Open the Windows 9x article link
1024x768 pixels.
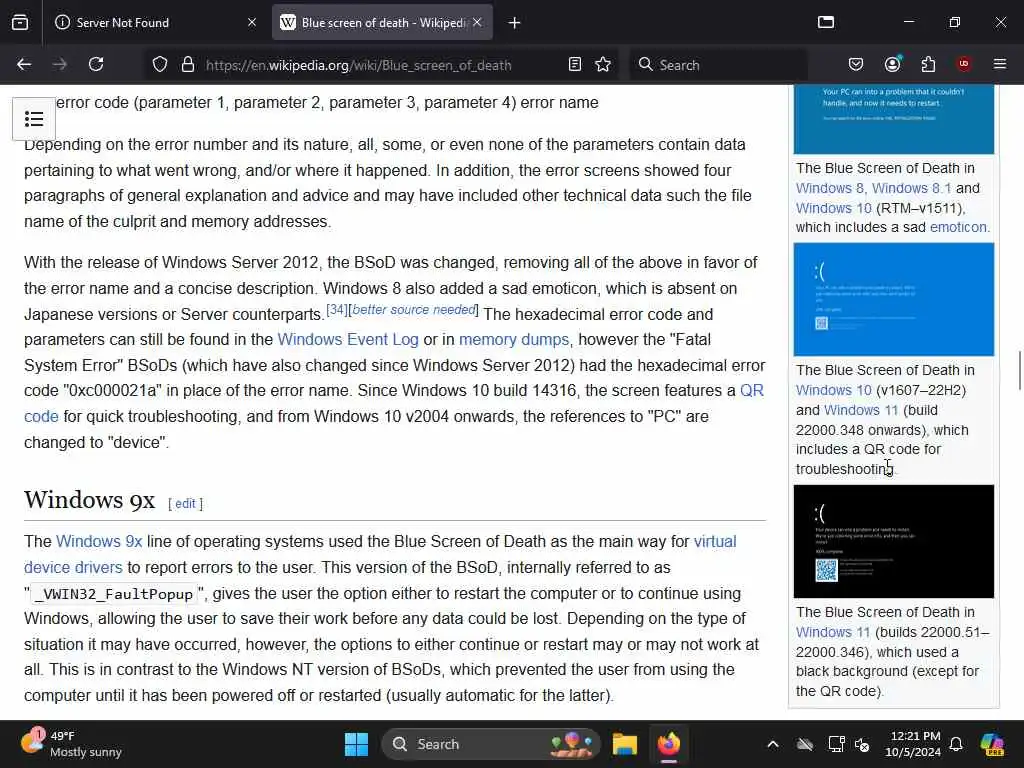pos(99,541)
